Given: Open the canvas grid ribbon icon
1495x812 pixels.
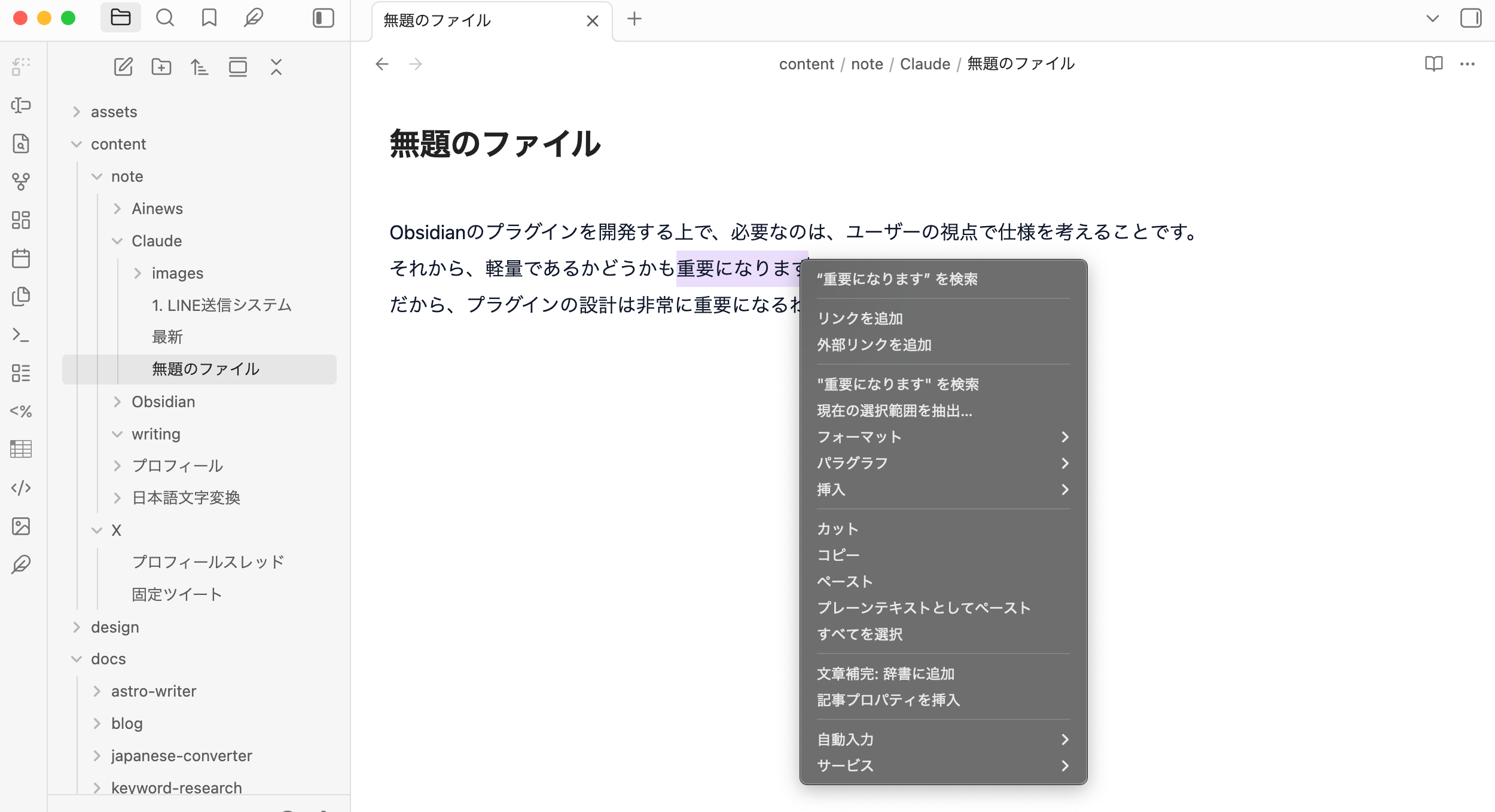Looking at the screenshot, I should point(21,220).
